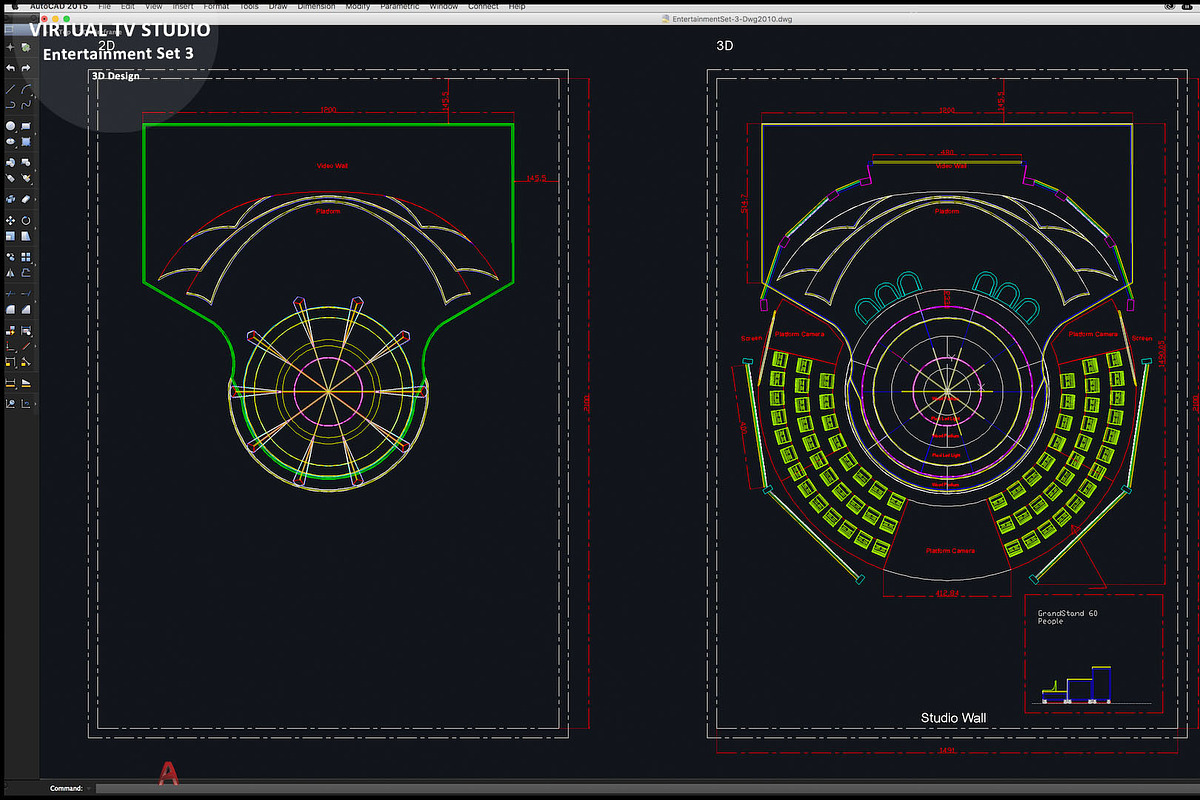The height and width of the screenshot is (800, 1200).
Task: Open the View menu
Action: [153, 6]
